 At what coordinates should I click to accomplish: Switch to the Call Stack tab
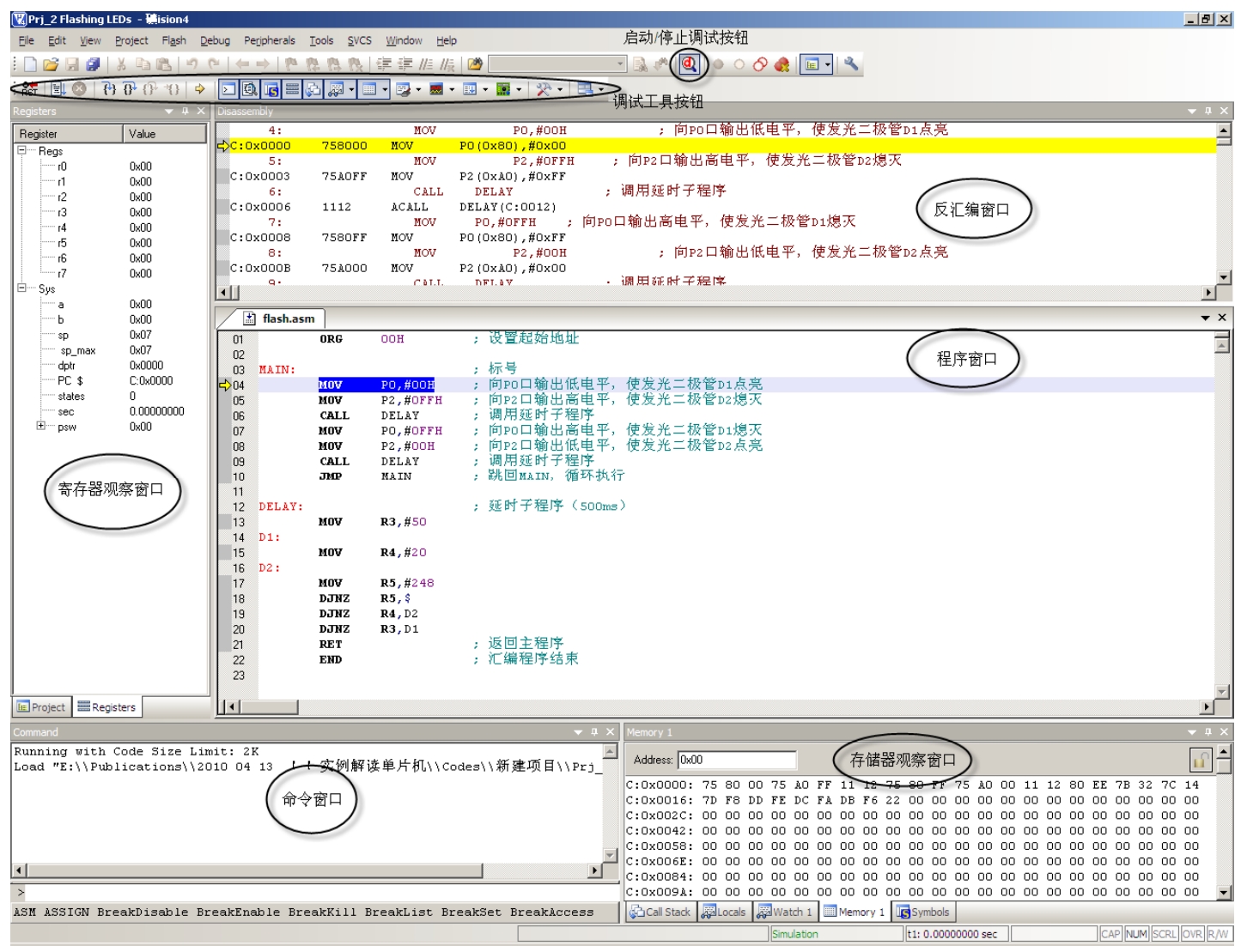(660, 913)
